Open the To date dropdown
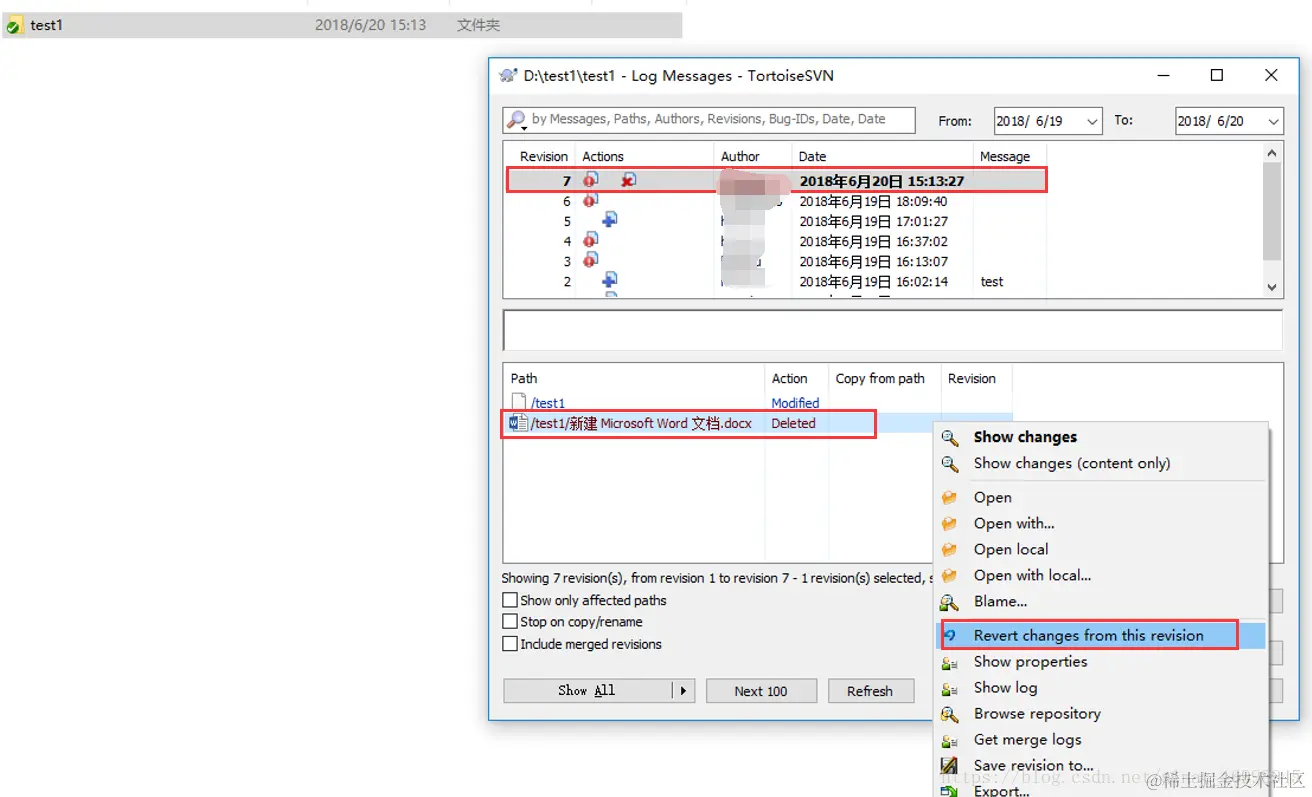The image size is (1312, 797). tap(1273, 121)
